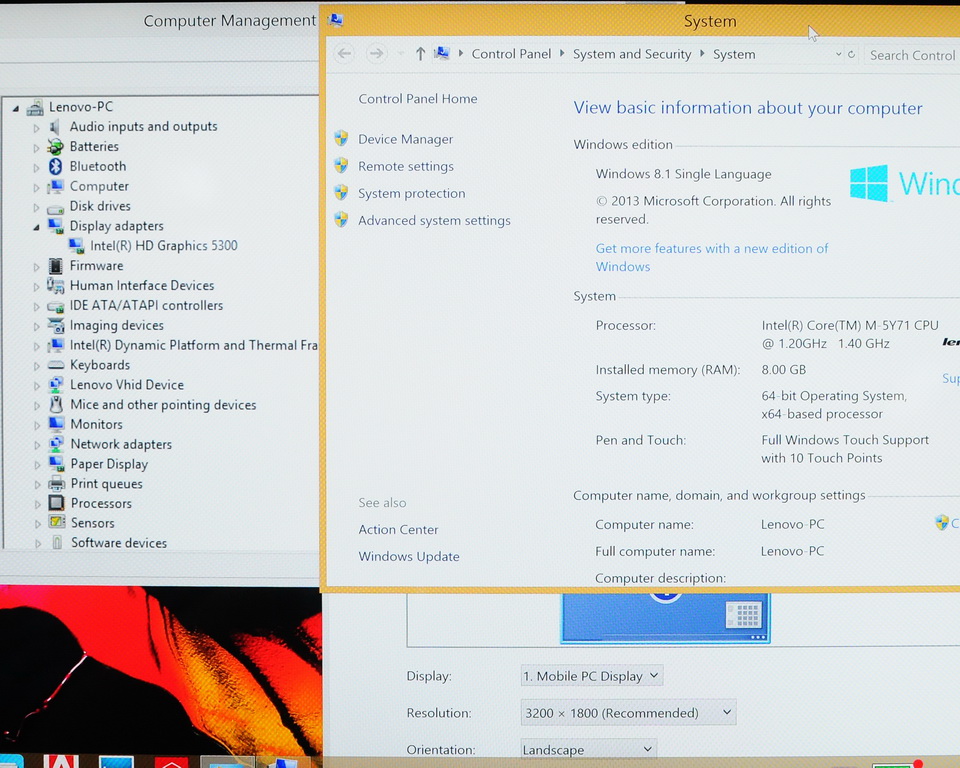This screenshot has width=960, height=768.
Task: Open the Device Manager link
Action: point(405,139)
